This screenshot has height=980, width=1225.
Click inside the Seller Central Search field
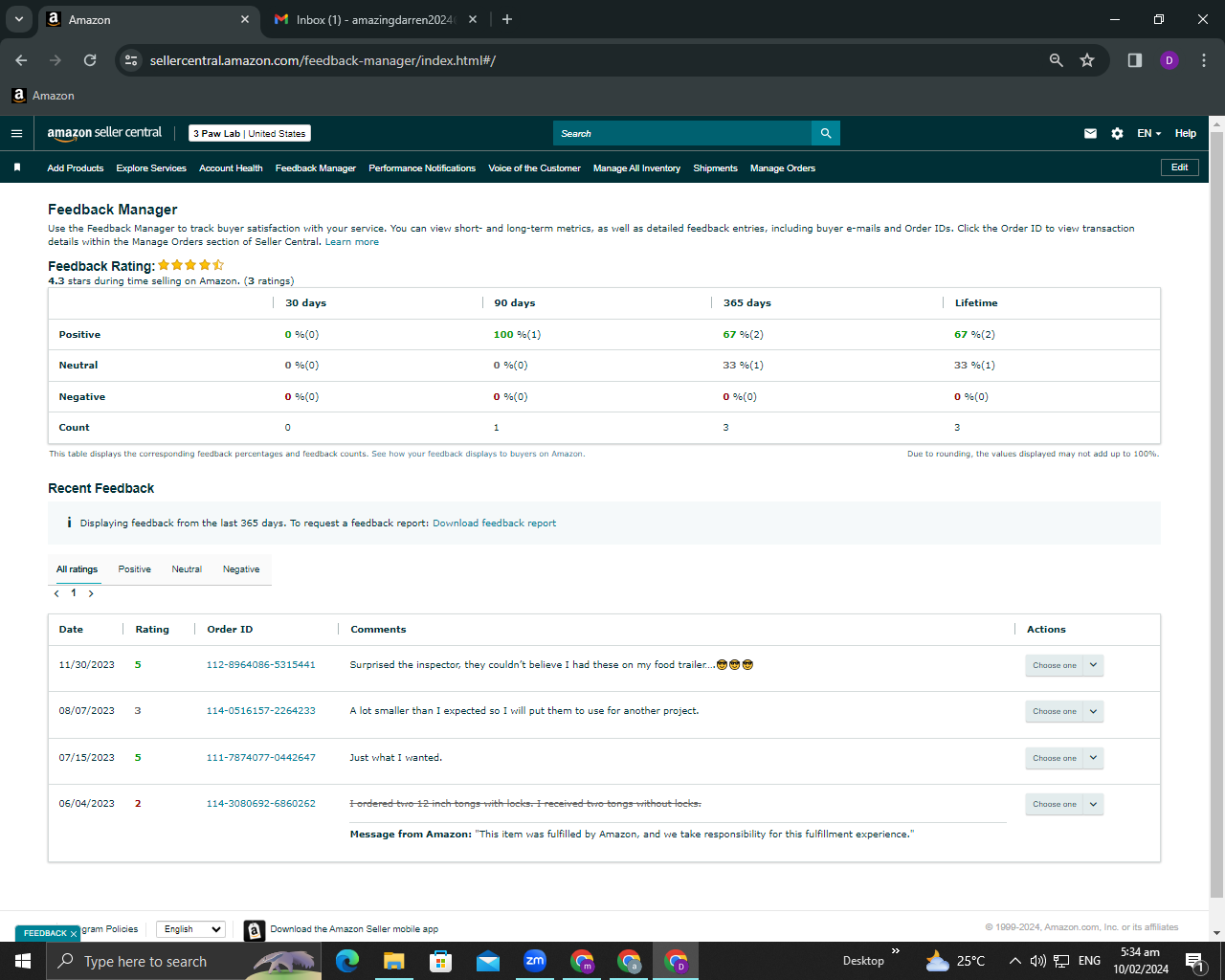[682, 133]
